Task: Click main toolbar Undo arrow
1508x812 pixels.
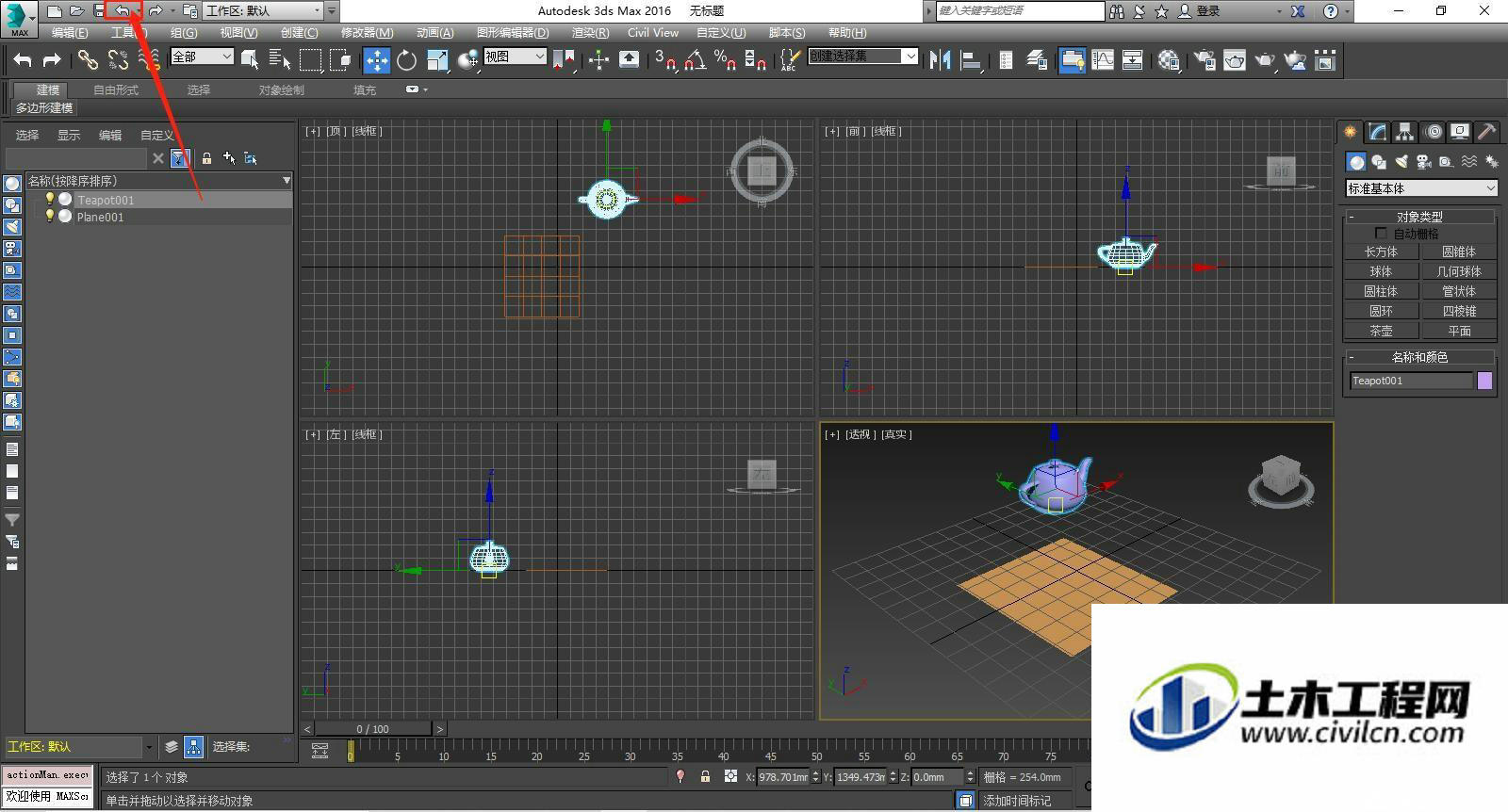Action: pyautogui.click(x=23, y=60)
